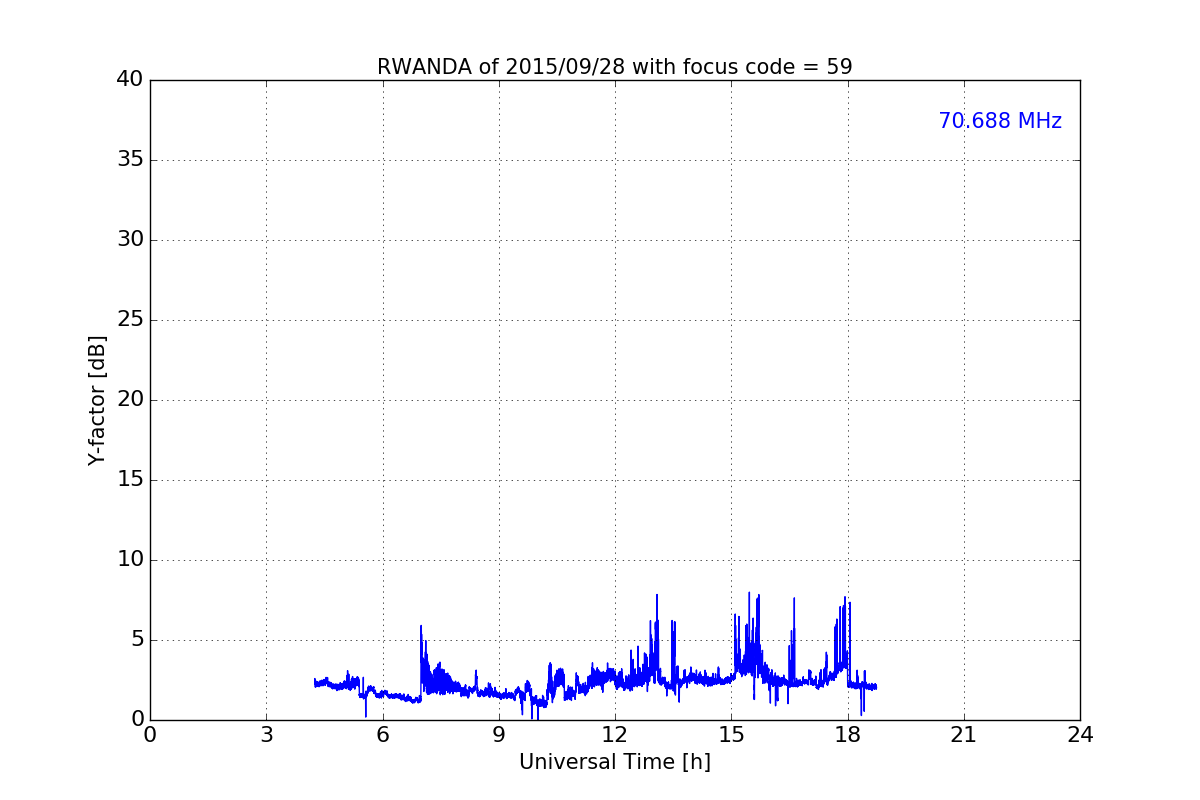Click the plot title mentioning RWANDA

point(614,67)
